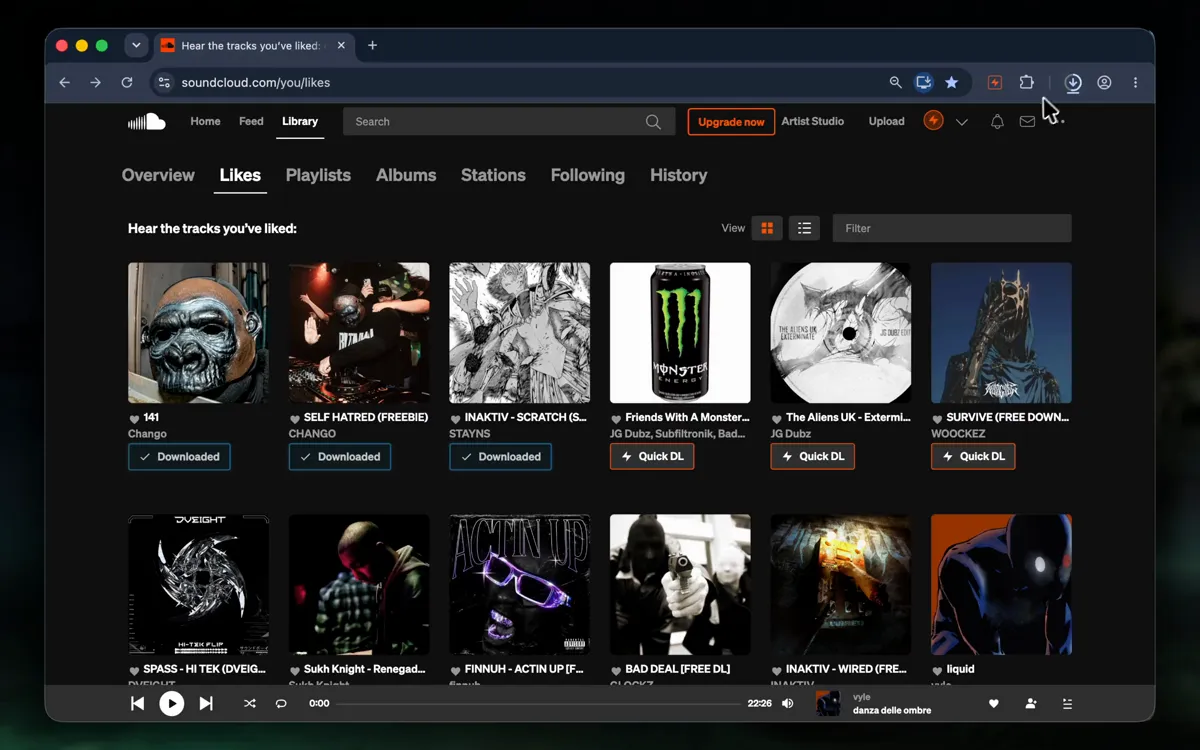
Task: Open browser downloads icon
Action: tap(1073, 83)
